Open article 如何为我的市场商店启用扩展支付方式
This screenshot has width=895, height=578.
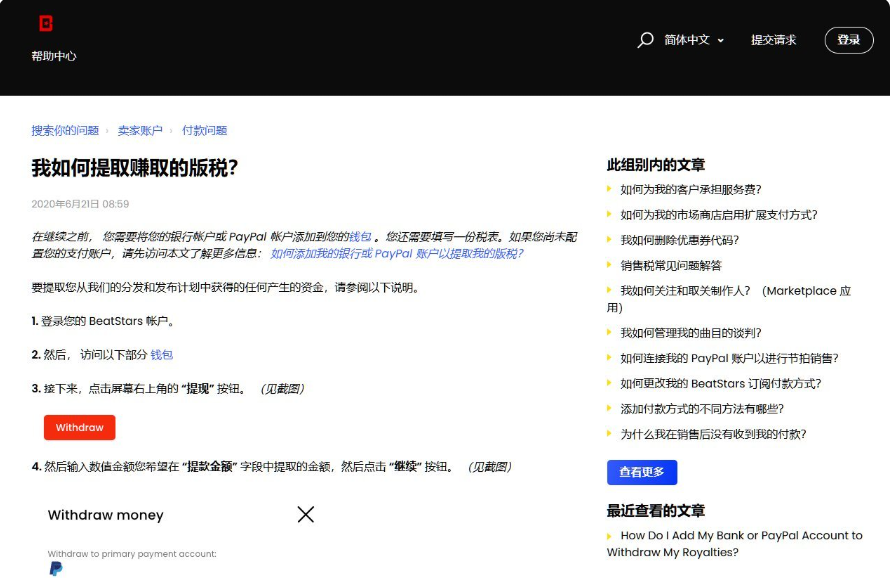(719, 215)
